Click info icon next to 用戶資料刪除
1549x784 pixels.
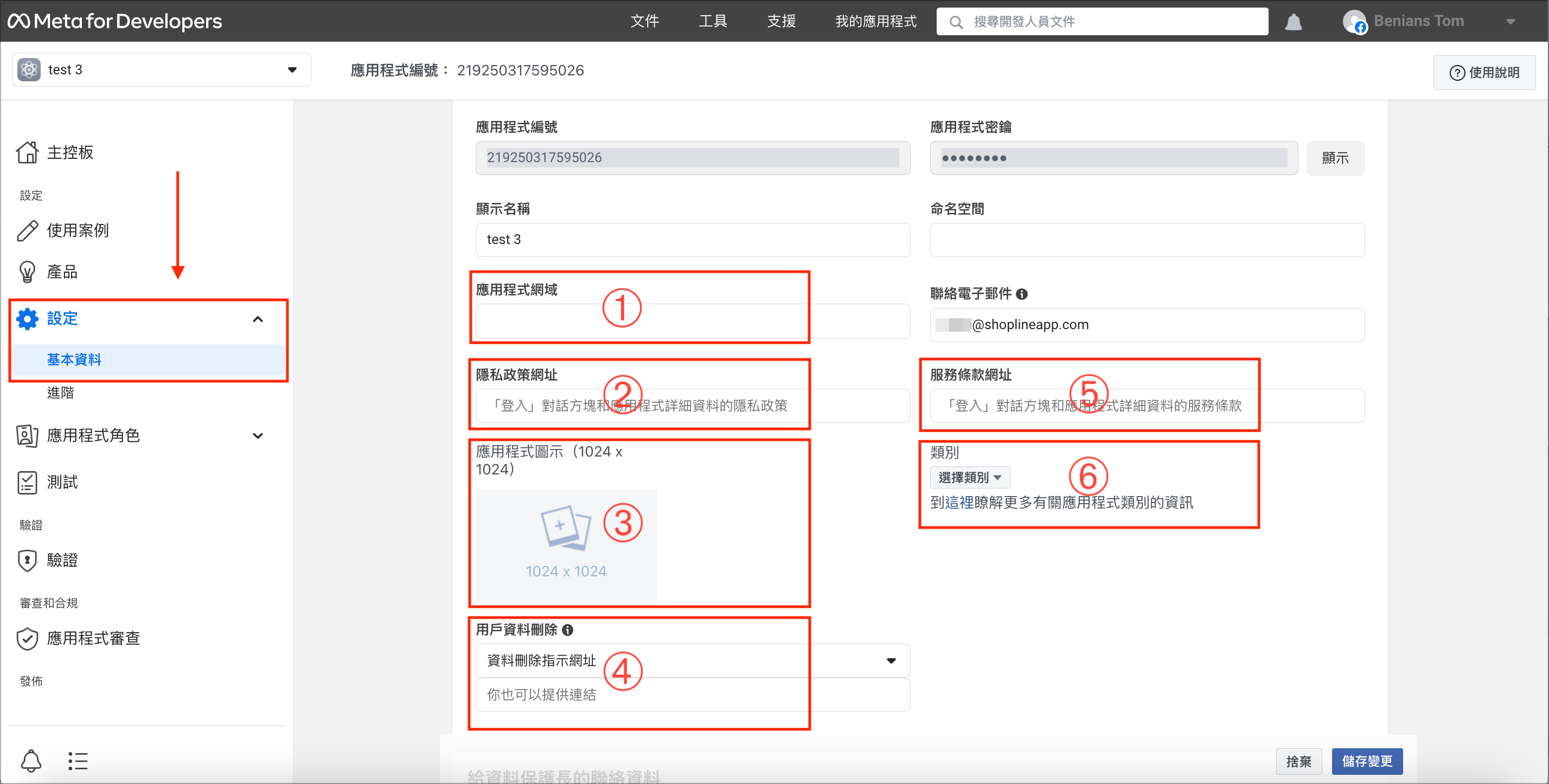567,629
